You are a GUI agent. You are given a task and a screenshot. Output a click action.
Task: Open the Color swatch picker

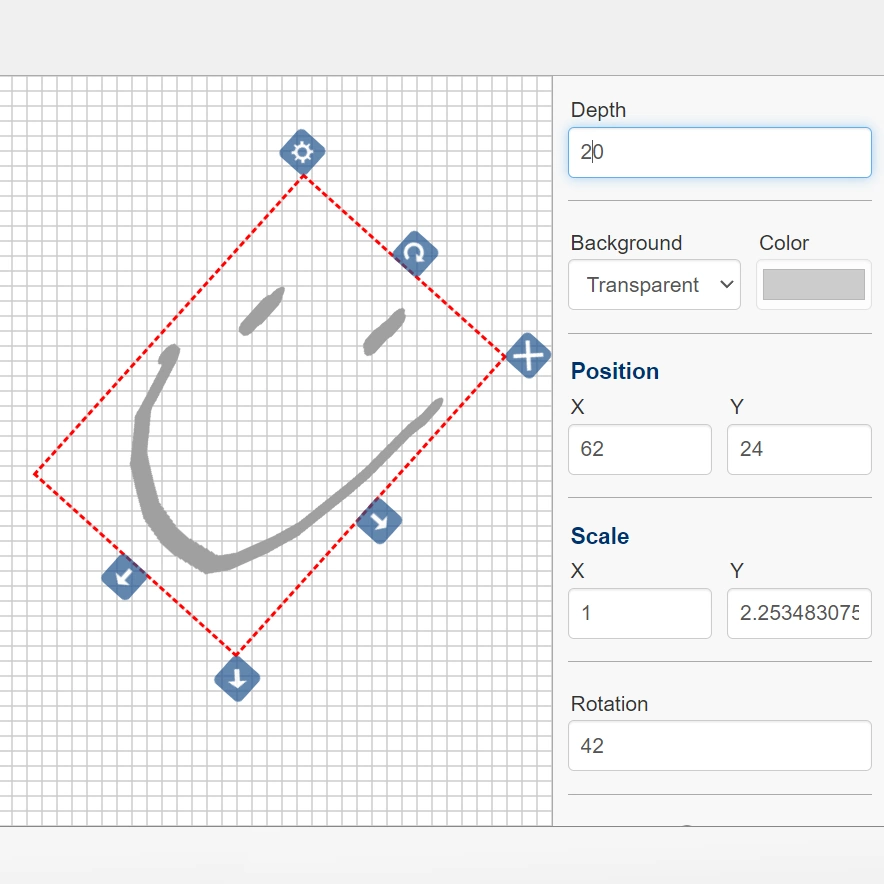(x=813, y=285)
